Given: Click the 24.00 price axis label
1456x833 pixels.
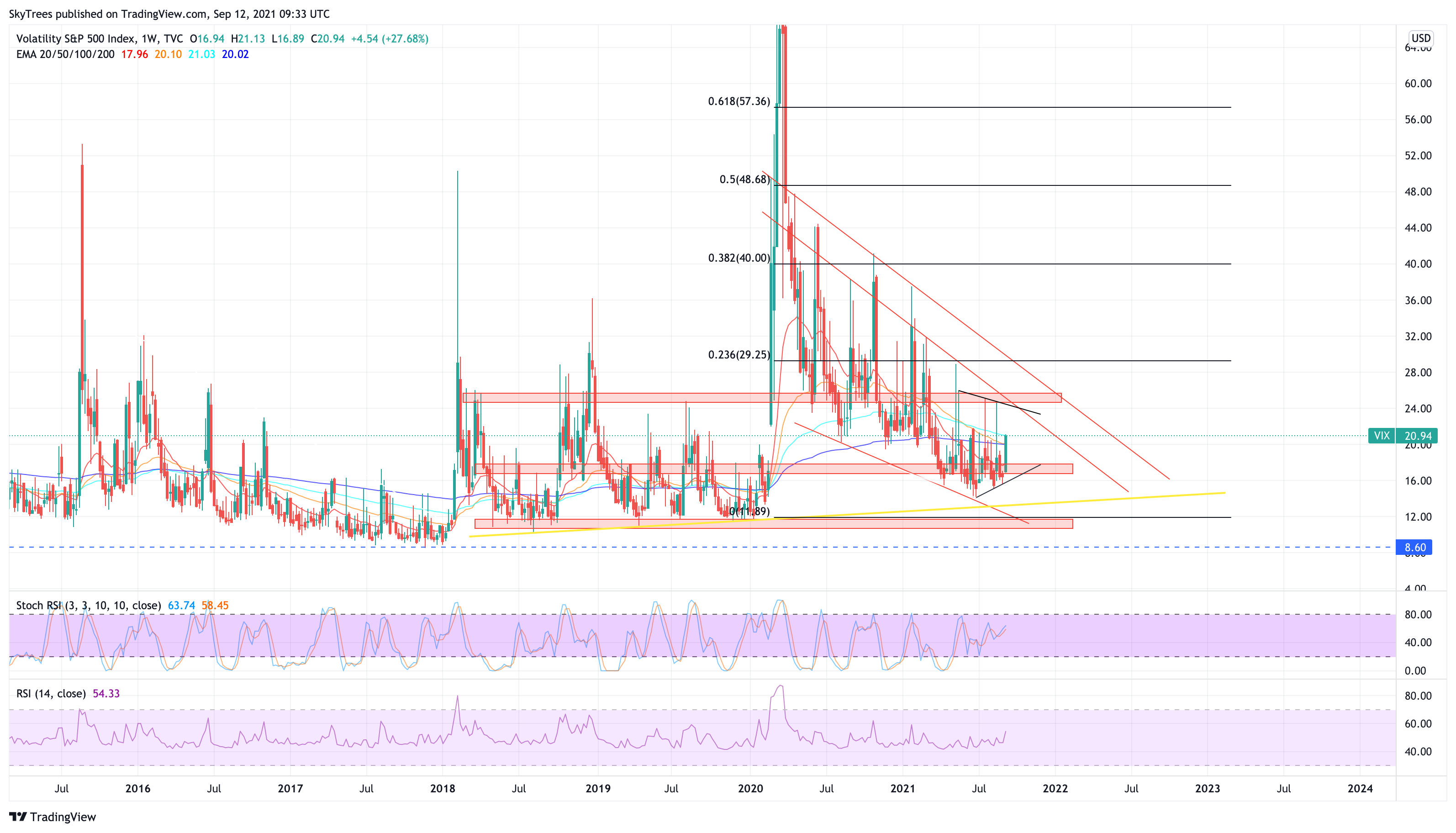Looking at the screenshot, I should pos(1418,408).
